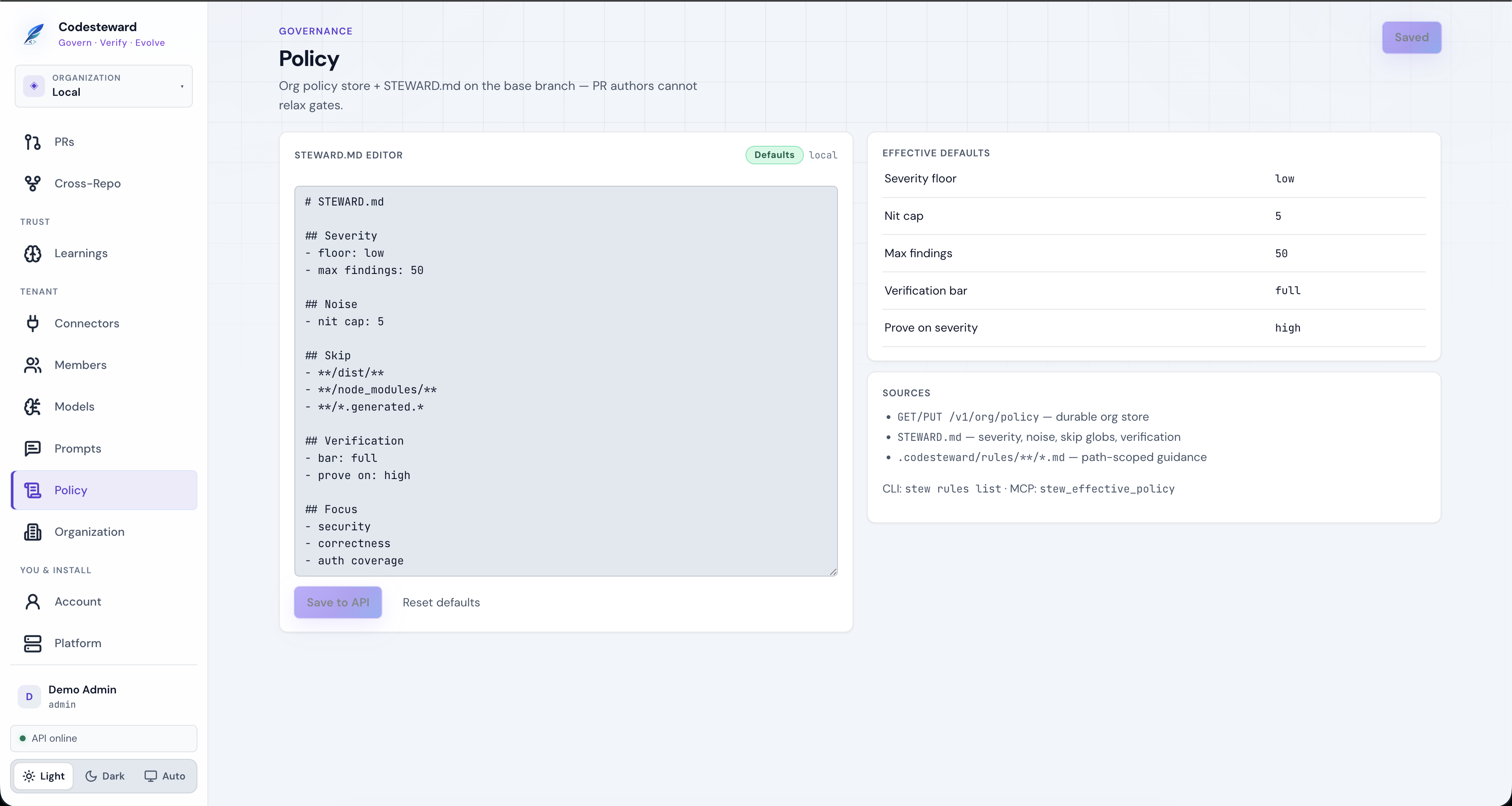
Task: Click the "stew rules list" CLI text
Action: [953, 489]
